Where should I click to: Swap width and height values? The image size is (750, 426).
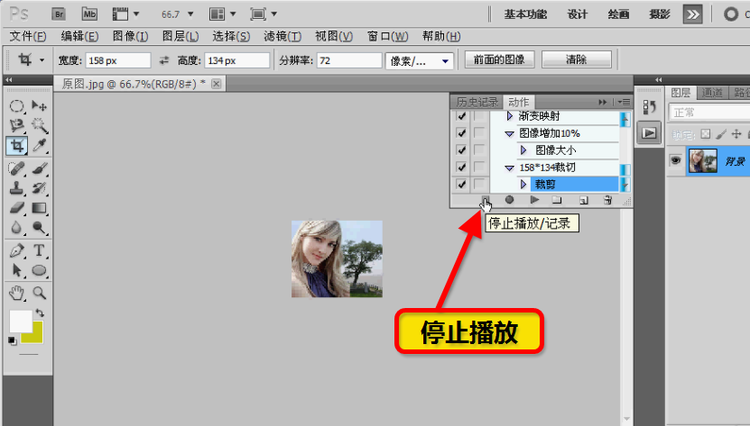(x=164, y=60)
